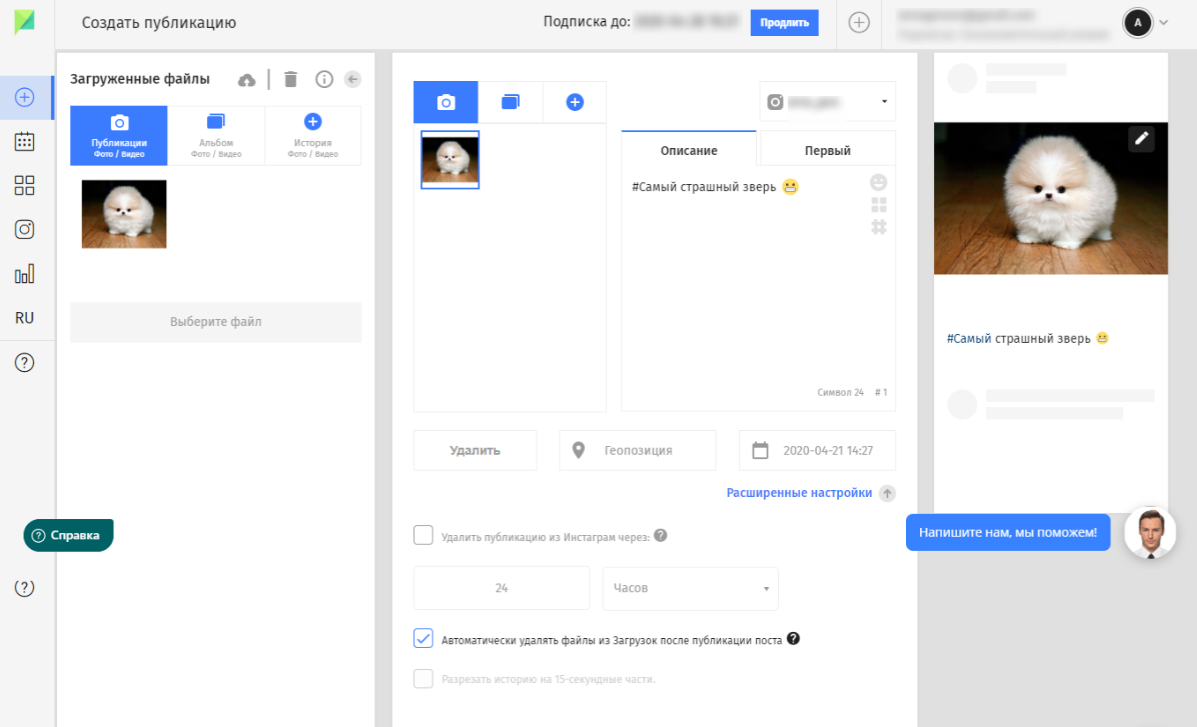Toggle 'Разрезать историю на 15-секундные части' checkbox
Screen dimensions: 1197x727
(x=423, y=678)
